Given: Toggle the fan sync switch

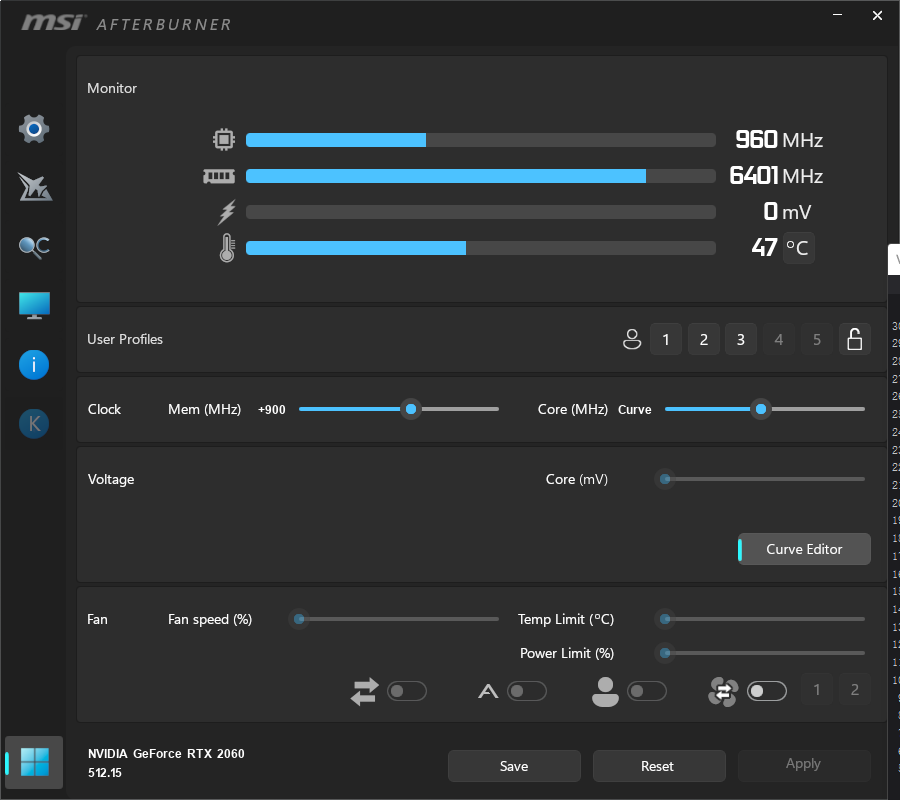Looking at the screenshot, I should point(767,691).
